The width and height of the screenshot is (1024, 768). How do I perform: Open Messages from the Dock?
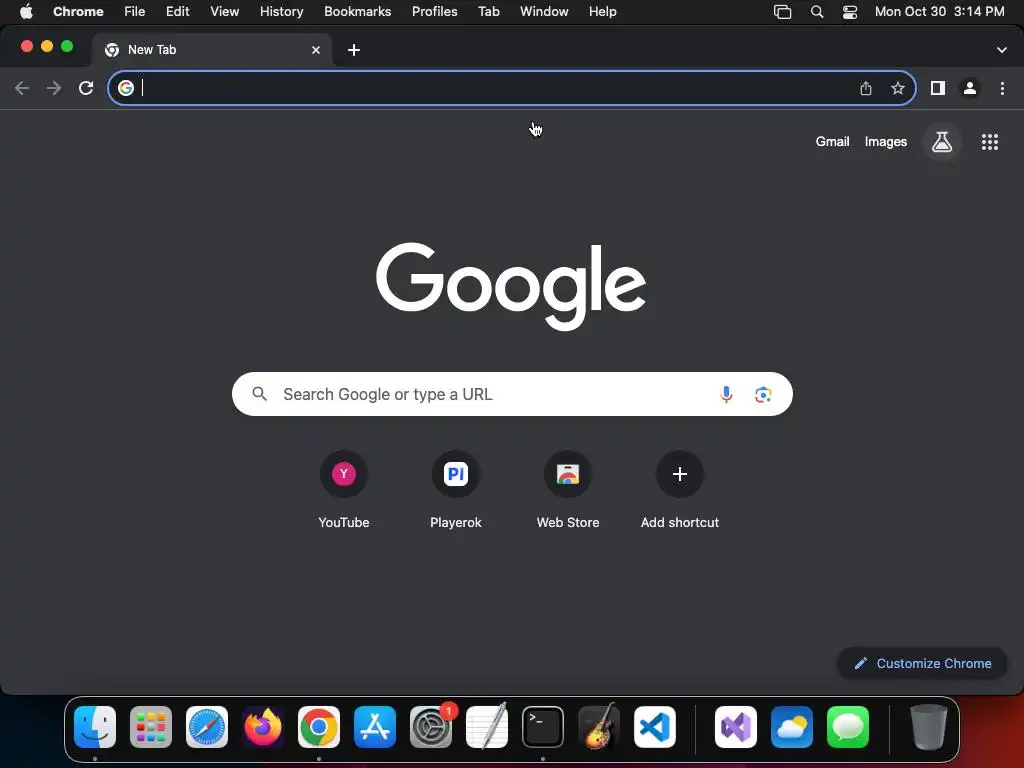[848, 727]
